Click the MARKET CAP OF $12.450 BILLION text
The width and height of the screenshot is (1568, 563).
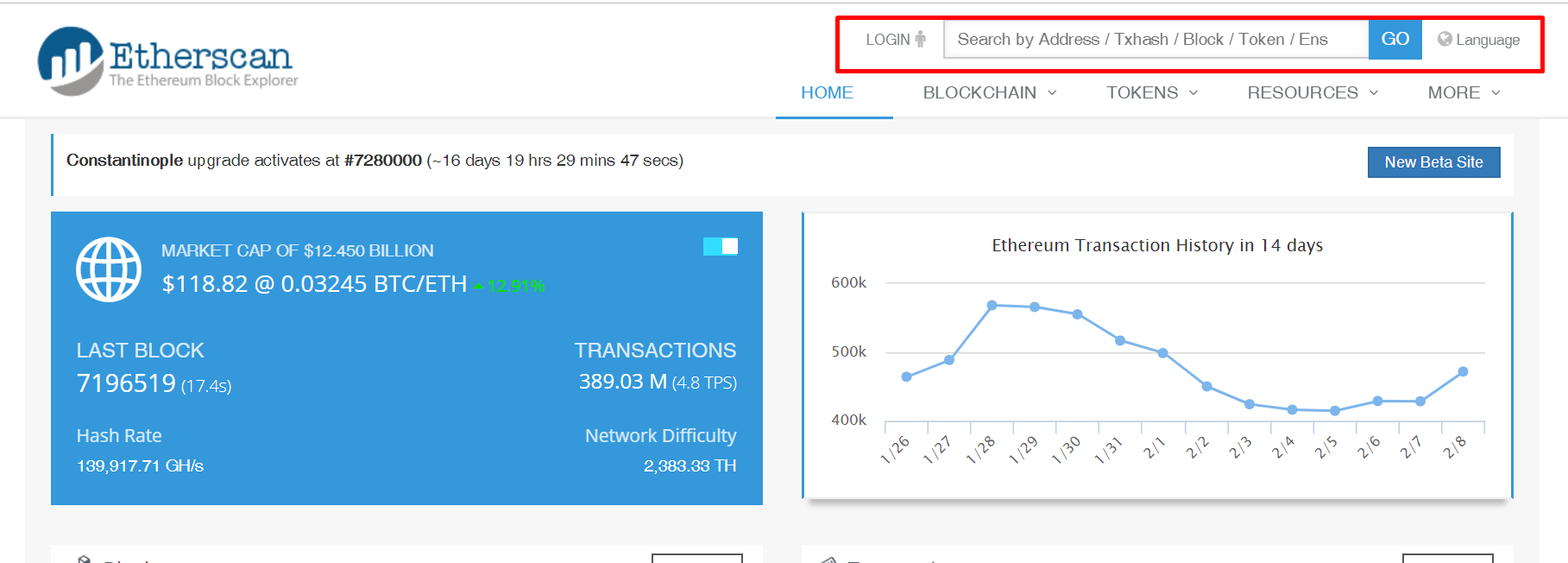coord(298,250)
